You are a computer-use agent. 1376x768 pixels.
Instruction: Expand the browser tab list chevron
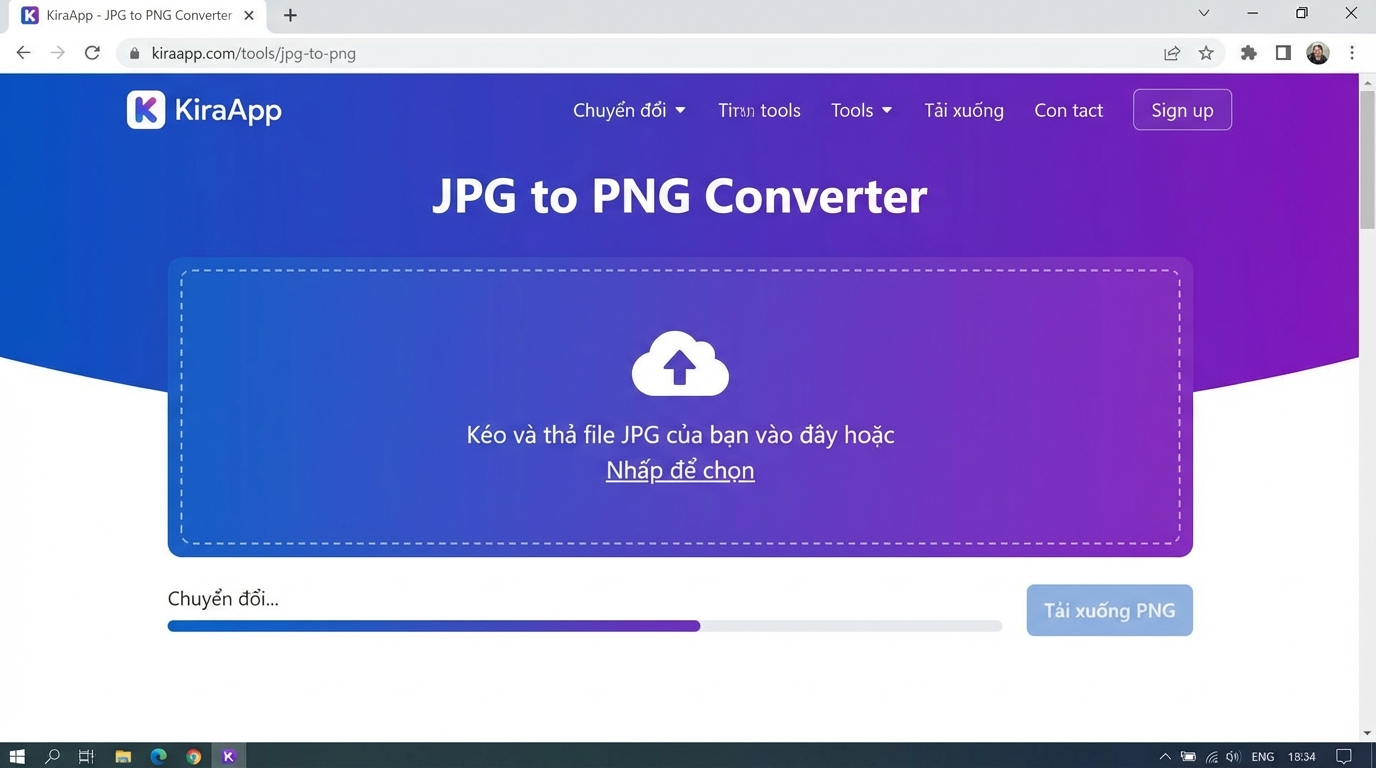[x=1203, y=14]
